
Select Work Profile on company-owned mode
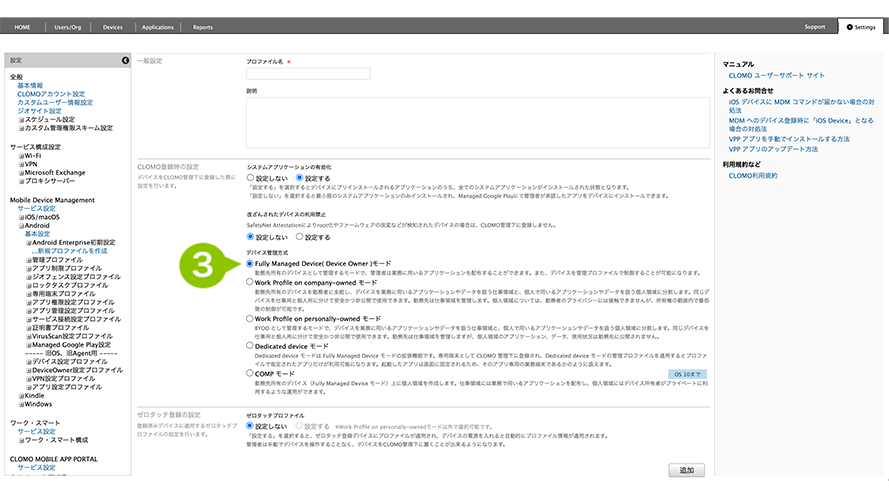click(x=249, y=282)
